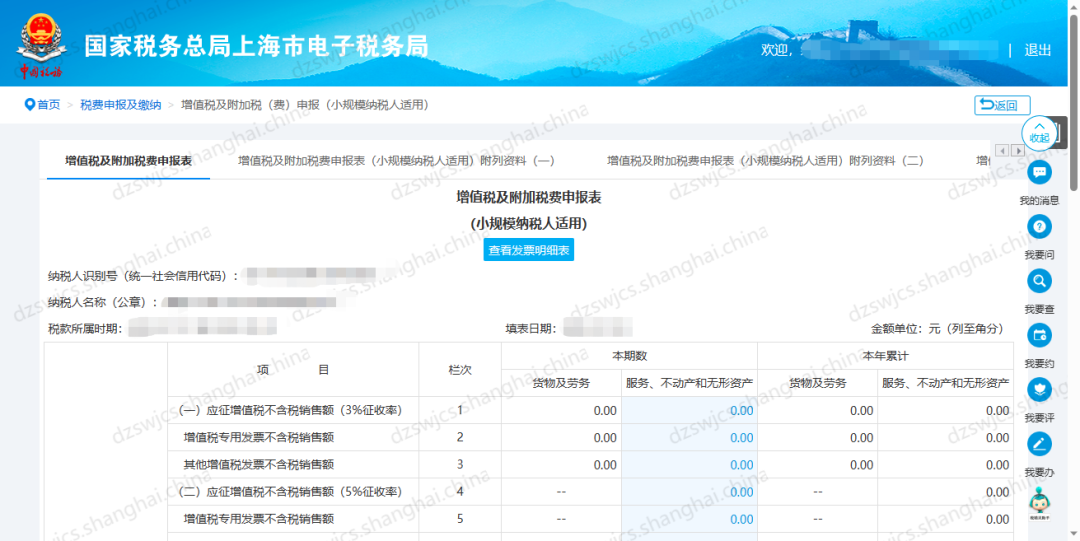Click 查看发票明细表 button
The width and height of the screenshot is (1080, 541).
[529, 250]
